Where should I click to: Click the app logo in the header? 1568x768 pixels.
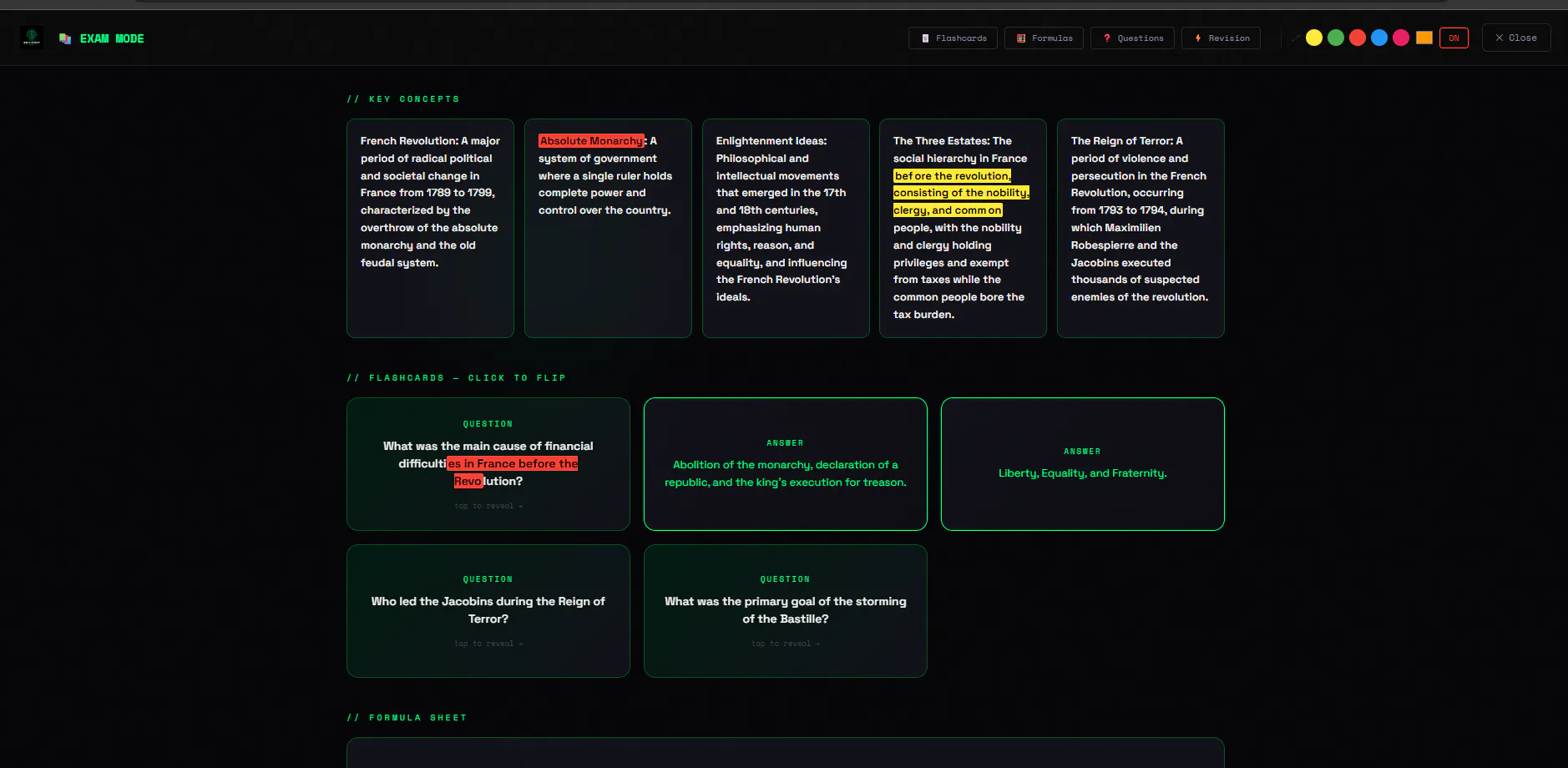point(32,38)
